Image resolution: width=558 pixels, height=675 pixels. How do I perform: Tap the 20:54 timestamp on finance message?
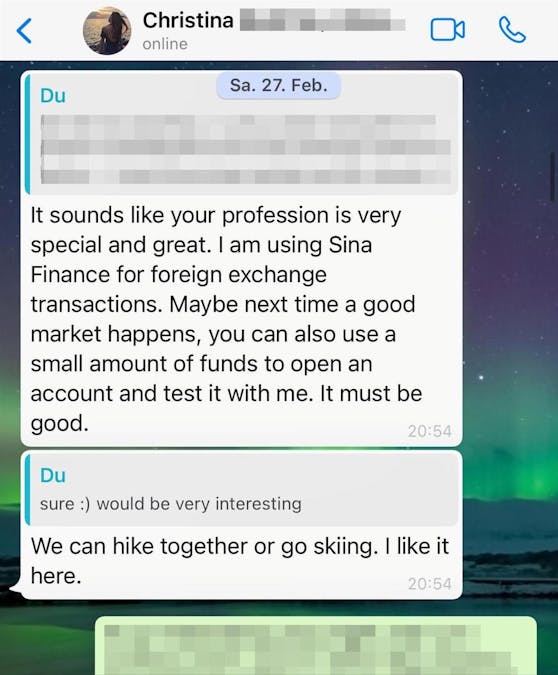click(430, 431)
